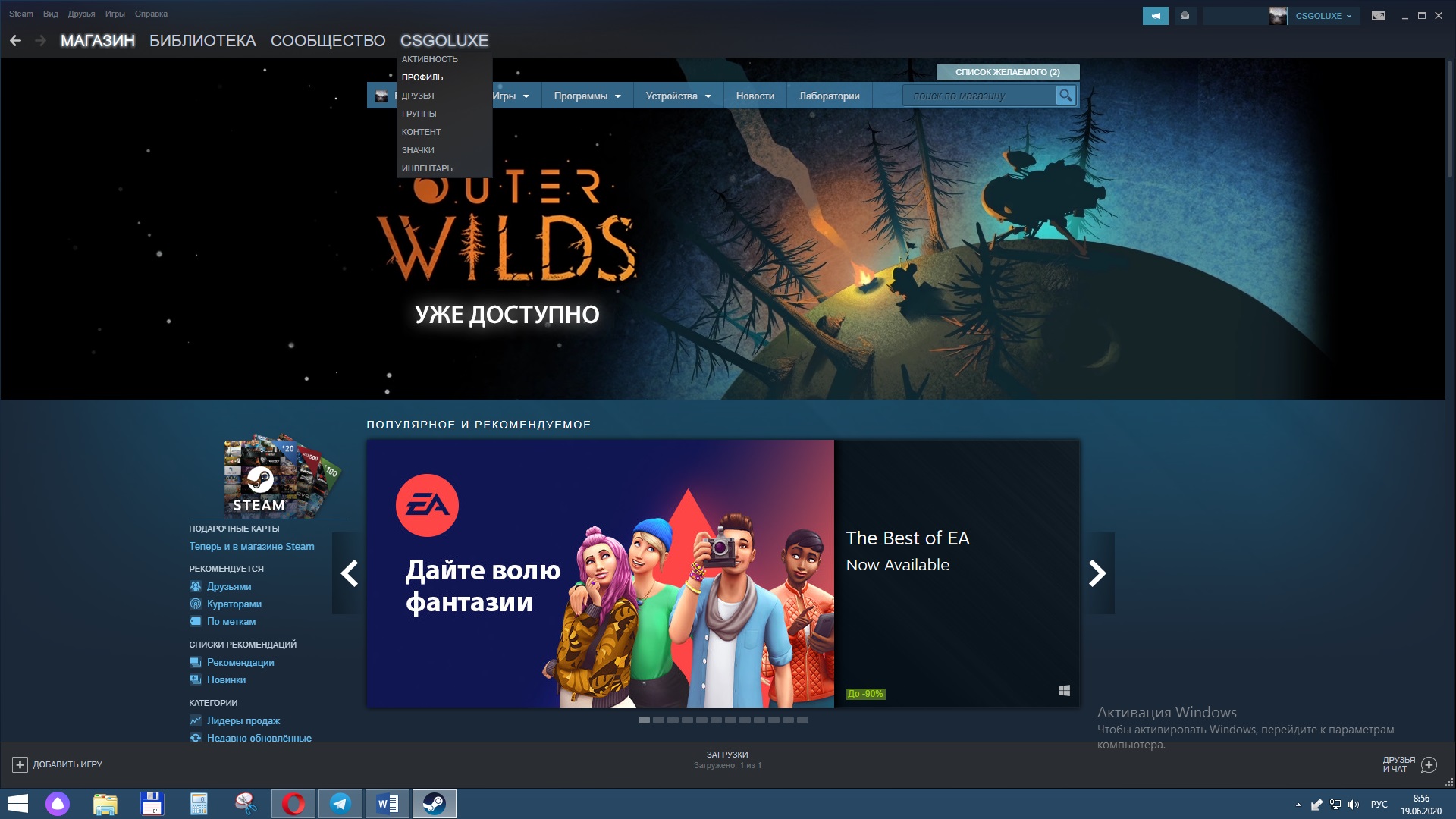Expand the Устройства dropdown
The image size is (1456, 819).
(679, 96)
